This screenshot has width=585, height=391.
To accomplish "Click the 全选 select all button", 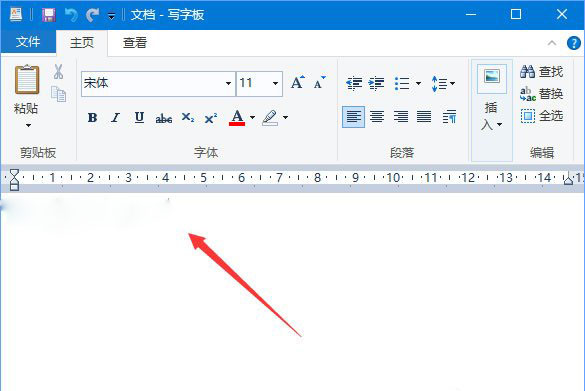I will pyautogui.click(x=541, y=116).
